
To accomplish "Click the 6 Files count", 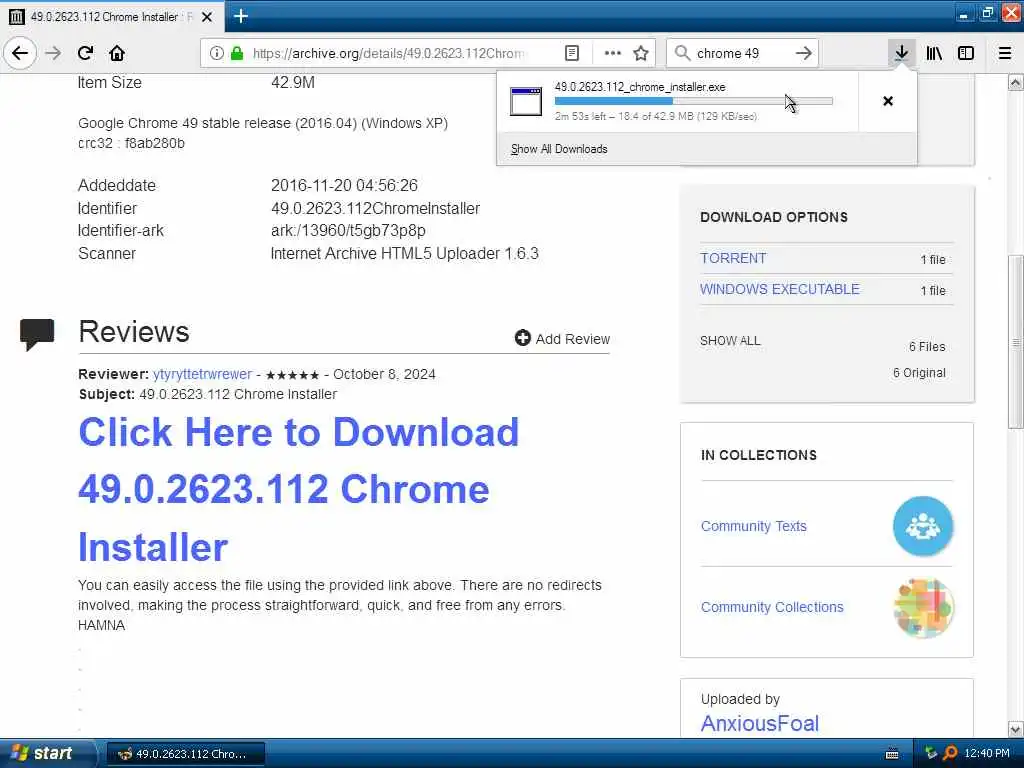I will click(x=927, y=347).
